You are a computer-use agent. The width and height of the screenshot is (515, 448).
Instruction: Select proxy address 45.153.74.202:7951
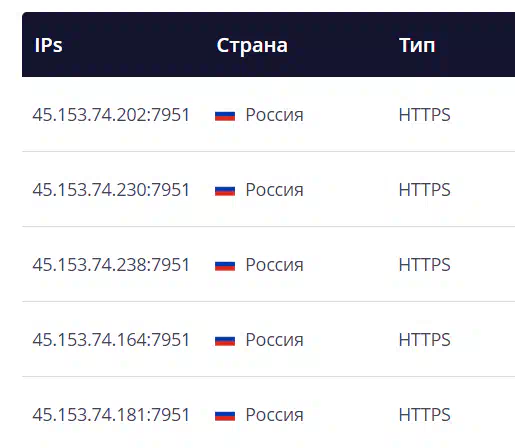point(111,115)
